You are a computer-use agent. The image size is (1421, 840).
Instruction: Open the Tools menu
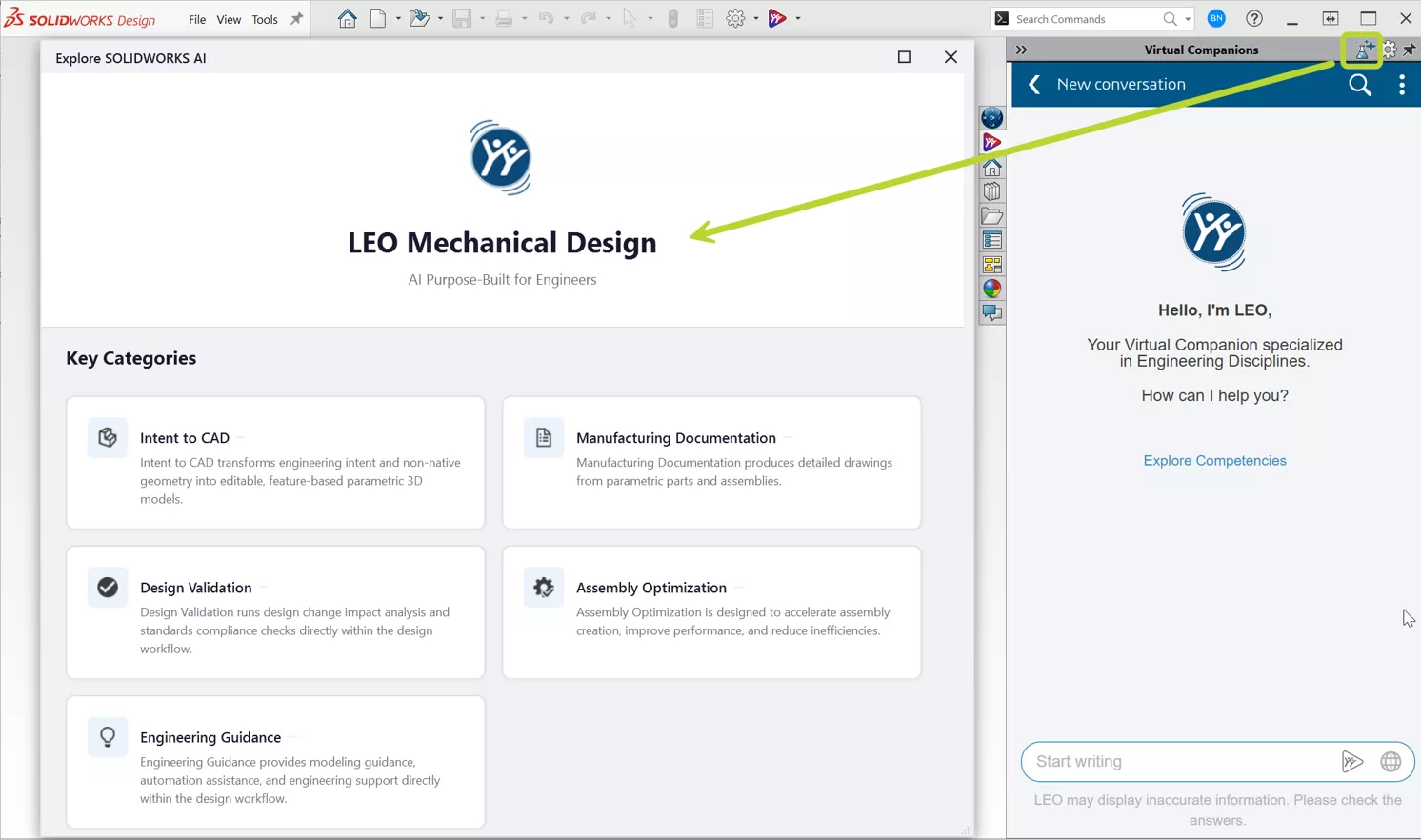[265, 19]
